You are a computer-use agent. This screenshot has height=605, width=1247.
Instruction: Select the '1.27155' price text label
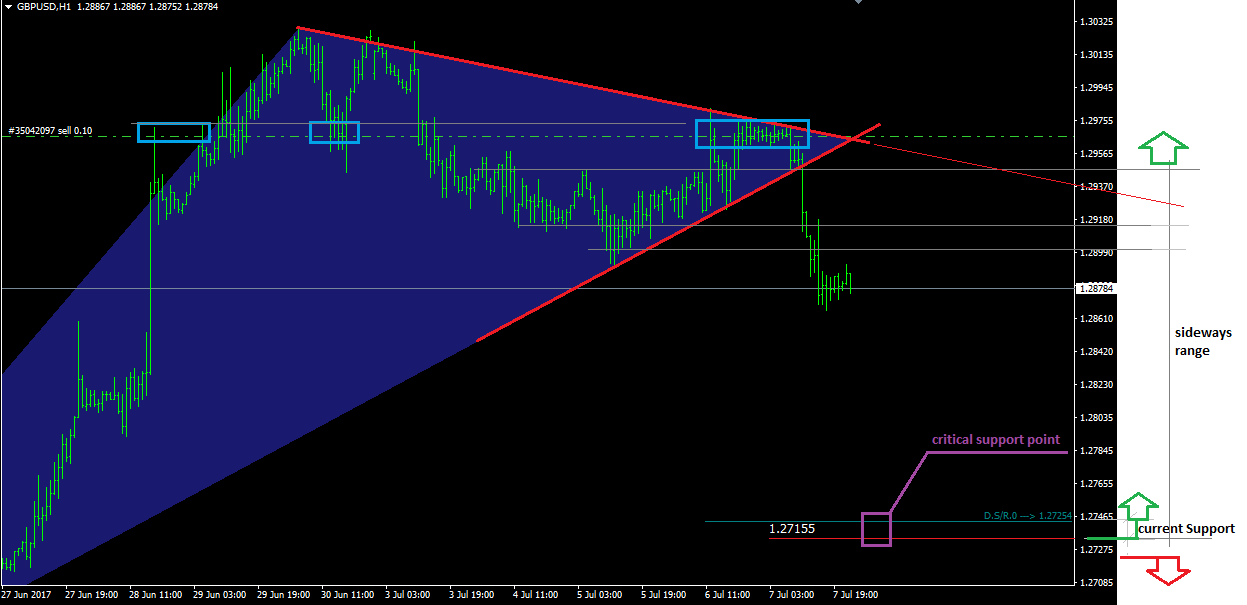point(792,528)
